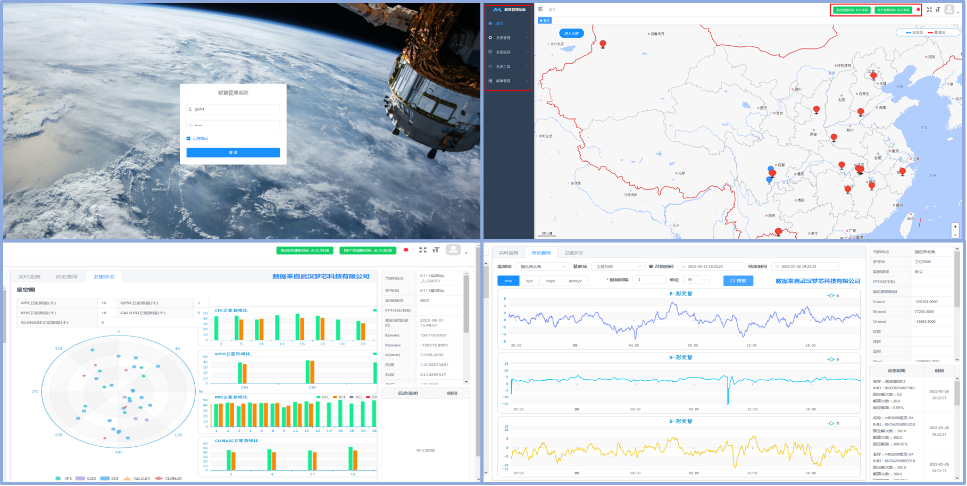Expand the system monitoring item in the sidebar
967x486 pixels.
point(508,52)
